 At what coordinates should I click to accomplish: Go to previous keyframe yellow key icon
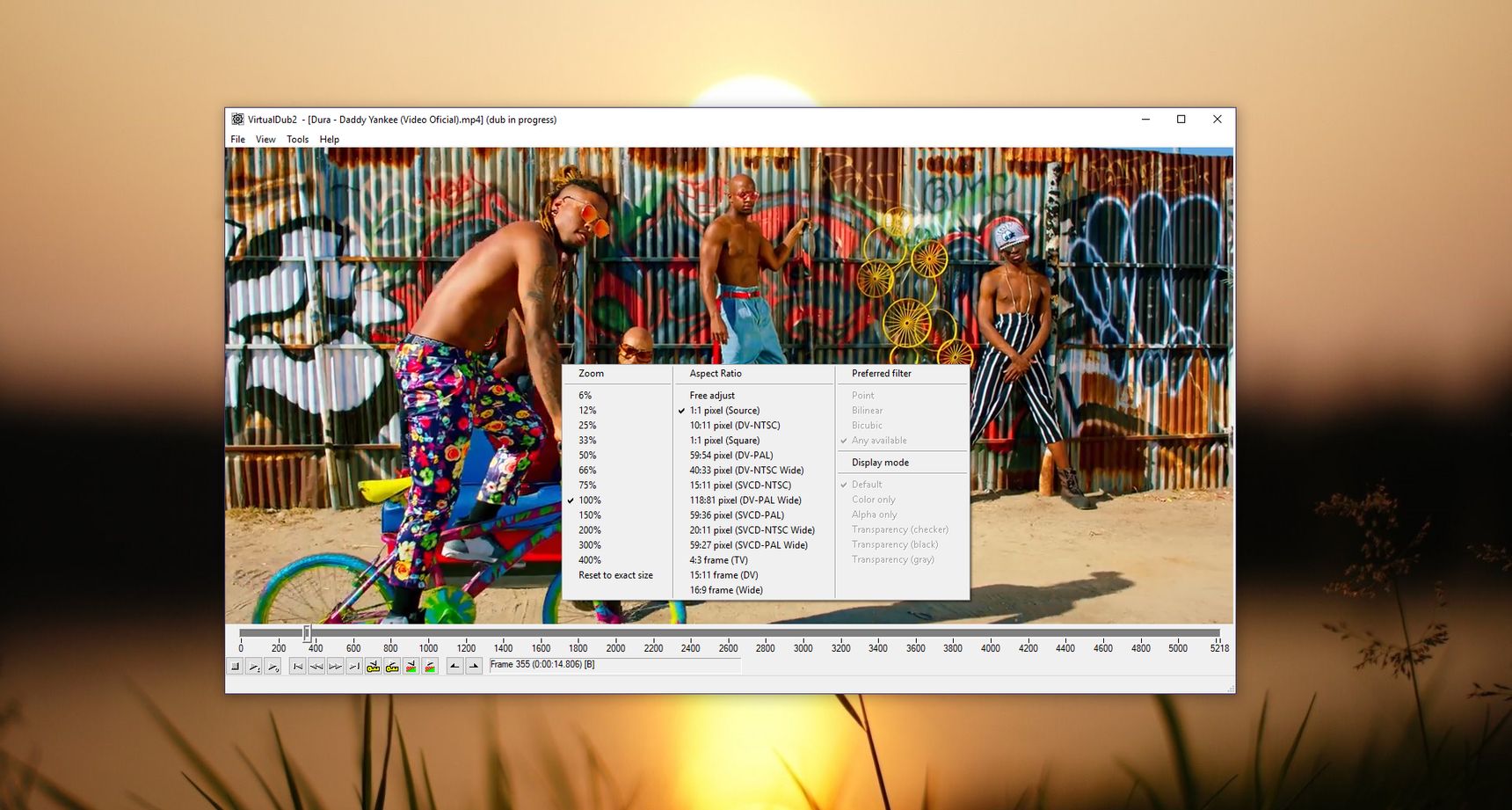(x=374, y=667)
